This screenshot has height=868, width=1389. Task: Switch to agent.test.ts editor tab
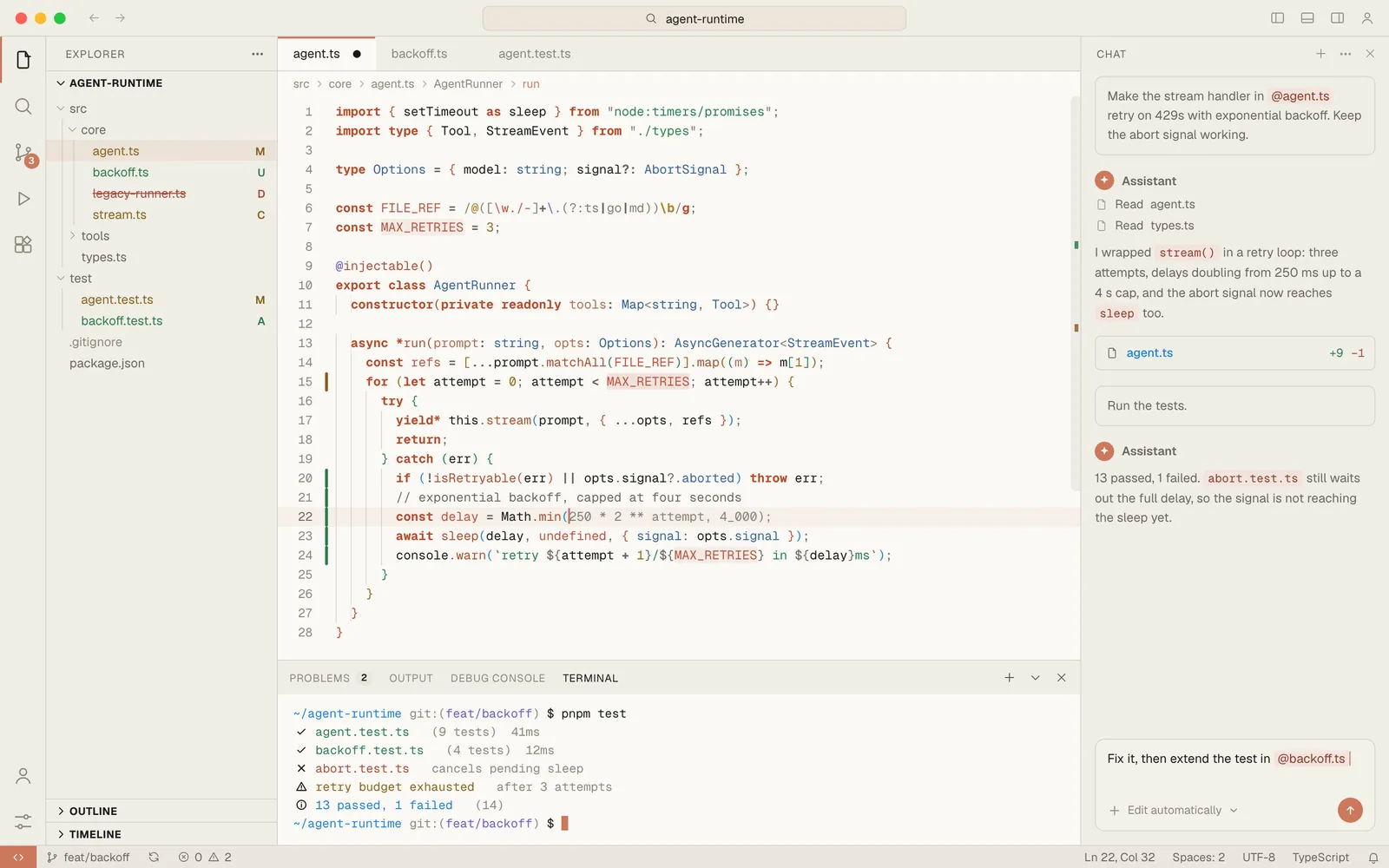point(535,54)
